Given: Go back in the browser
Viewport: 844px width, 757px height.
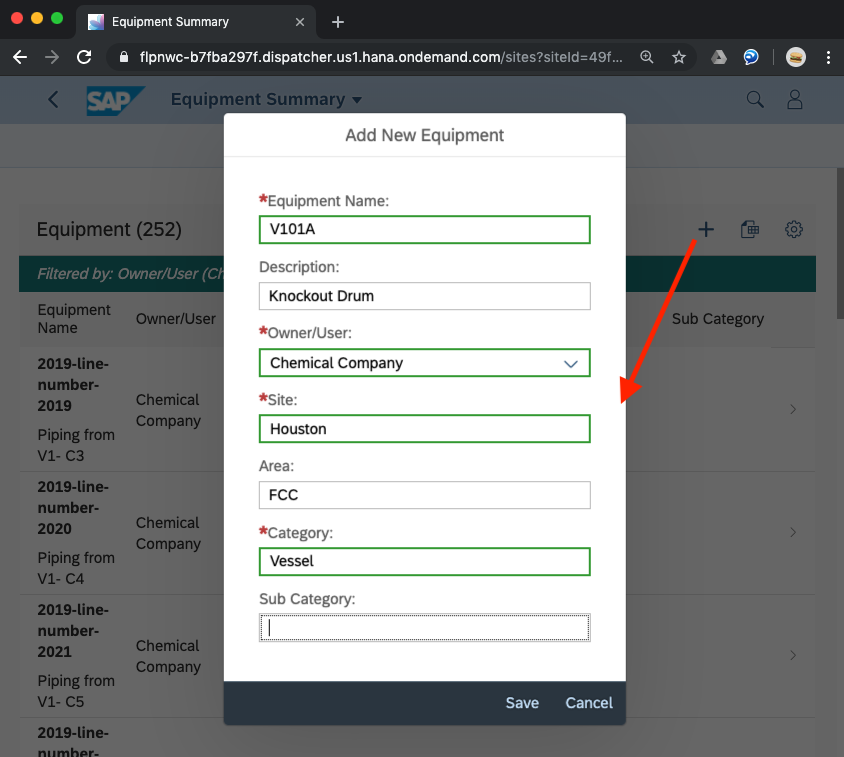Looking at the screenshot, I should [x=20, y=57].
